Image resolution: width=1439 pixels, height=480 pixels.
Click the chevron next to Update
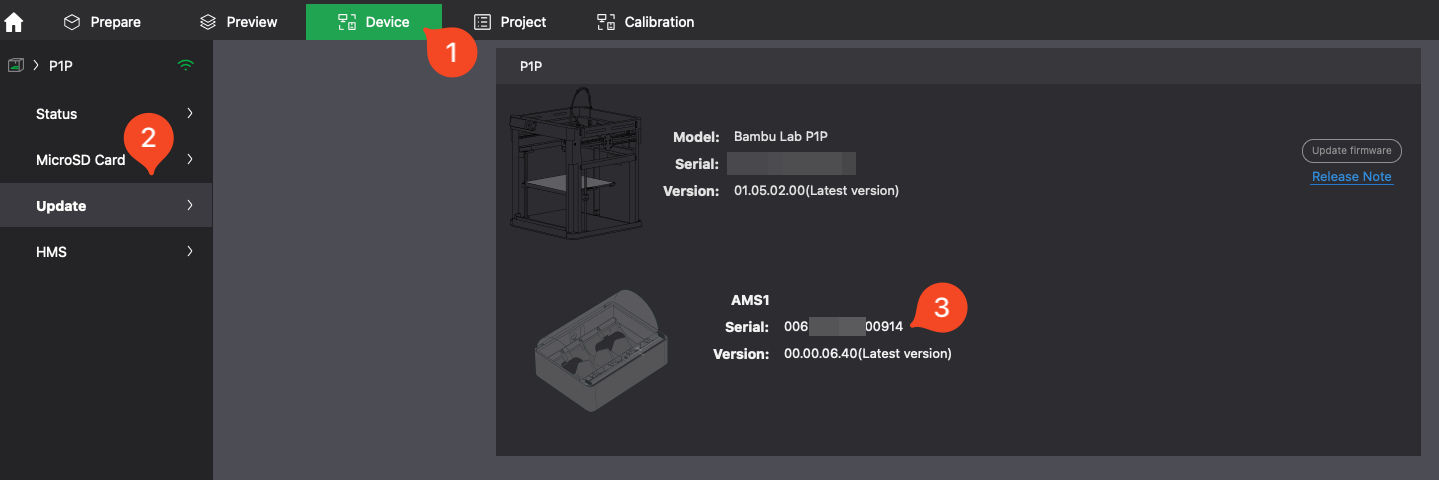[x=189, y=206]
